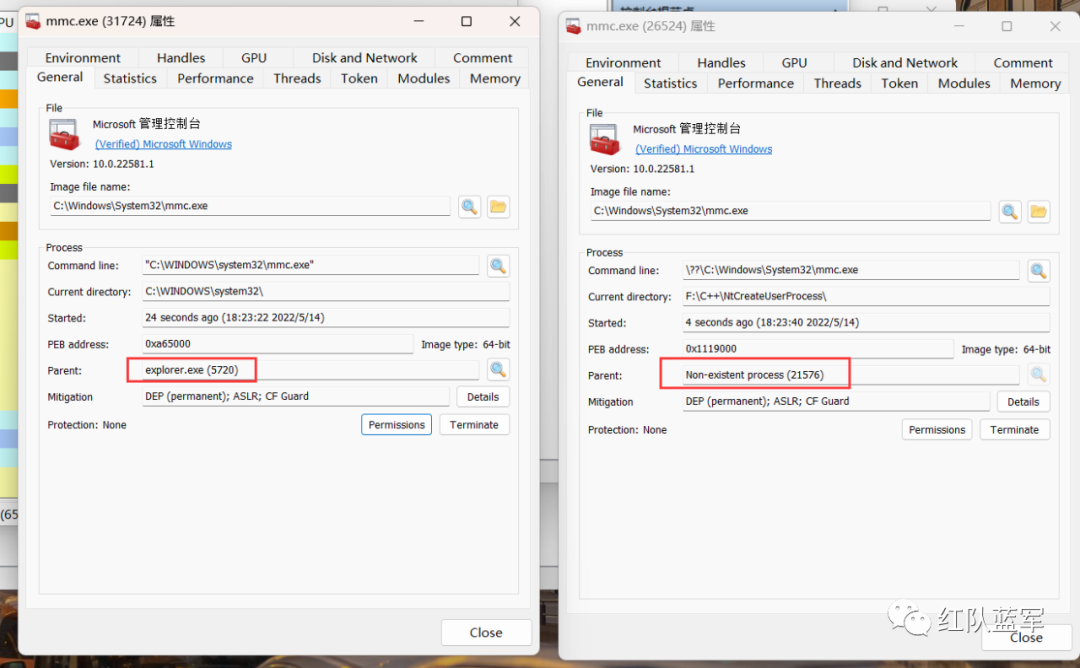Image resolution: width=1080 pixels, height=668 pixels.
Task: Open folder icon beside image file name in mmc.exe (31724) window
Action: pos(498,206)
